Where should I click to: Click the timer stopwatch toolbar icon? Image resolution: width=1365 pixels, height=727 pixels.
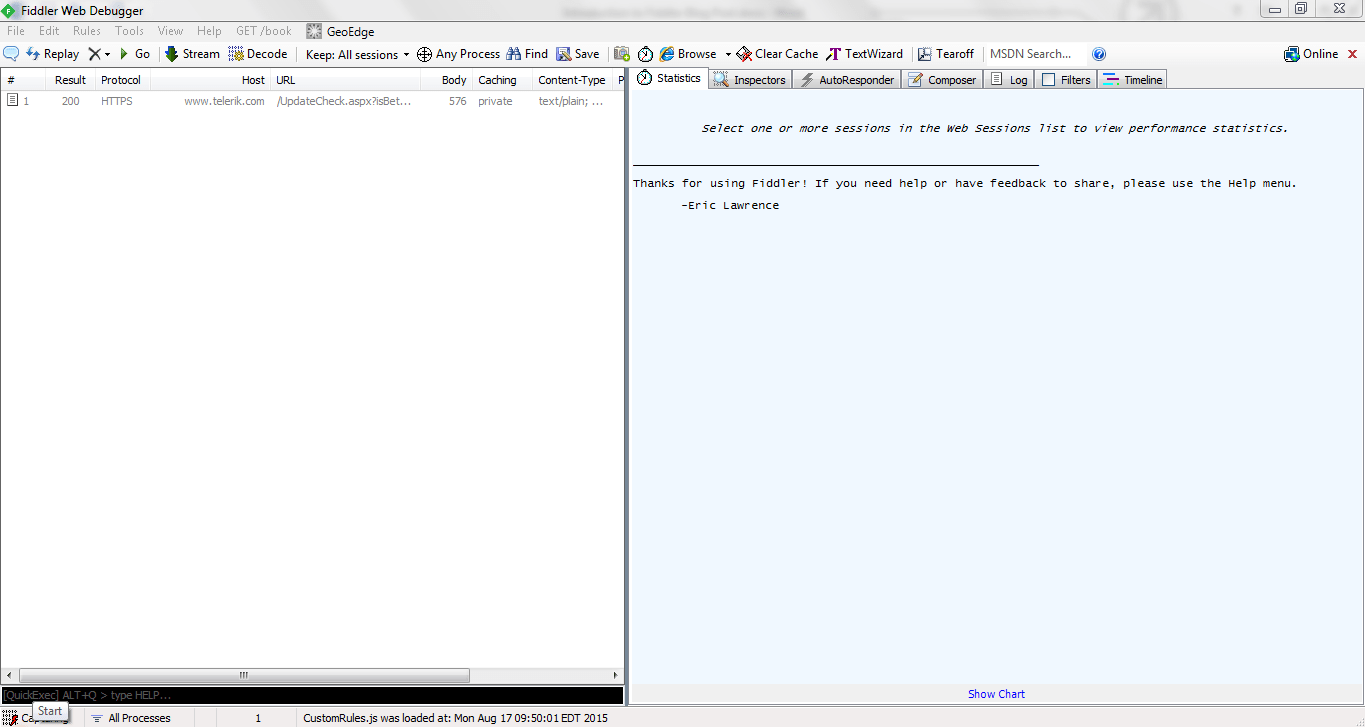646,54
